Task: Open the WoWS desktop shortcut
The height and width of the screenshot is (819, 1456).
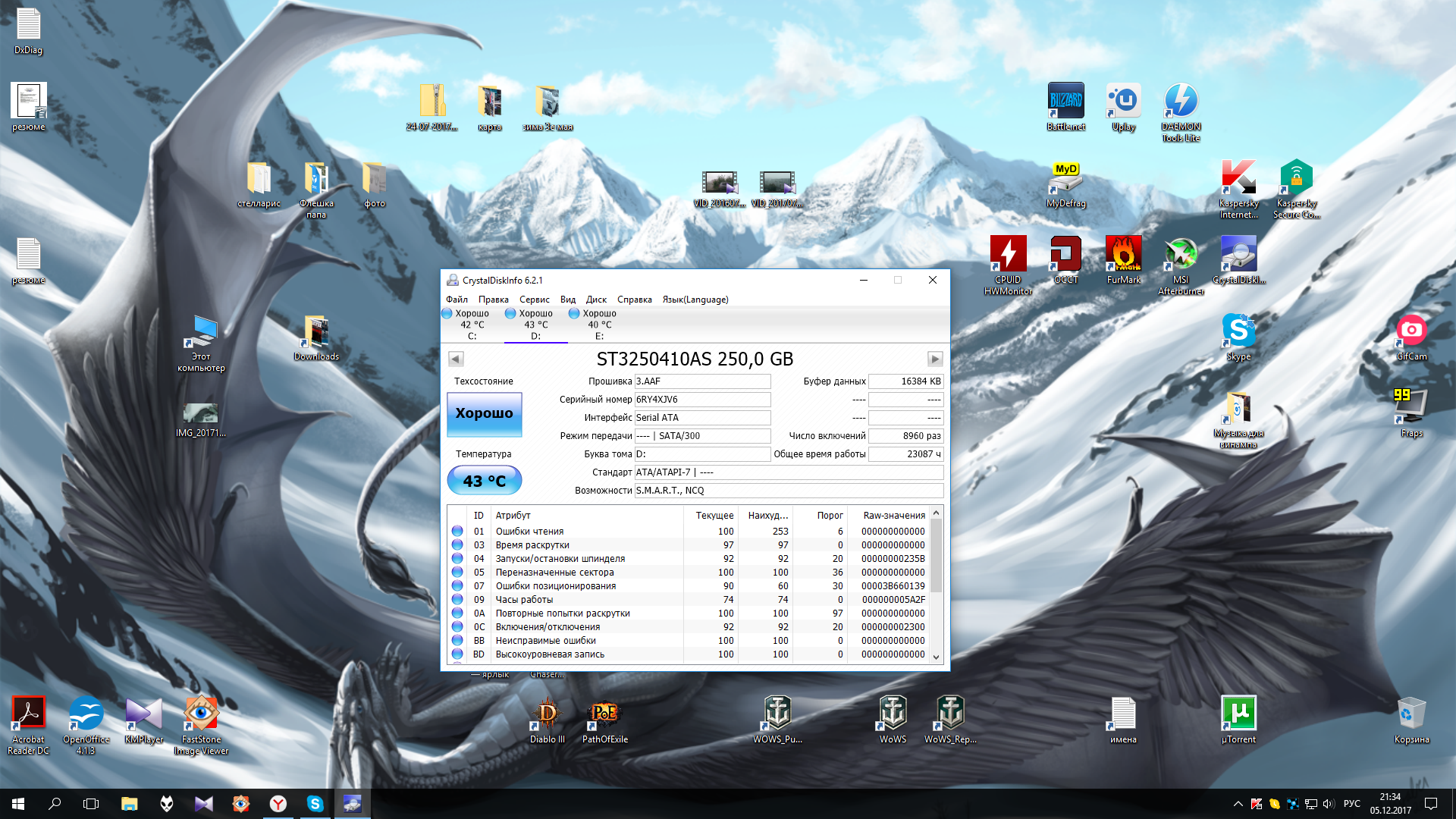Action: [x=893, y=720]
